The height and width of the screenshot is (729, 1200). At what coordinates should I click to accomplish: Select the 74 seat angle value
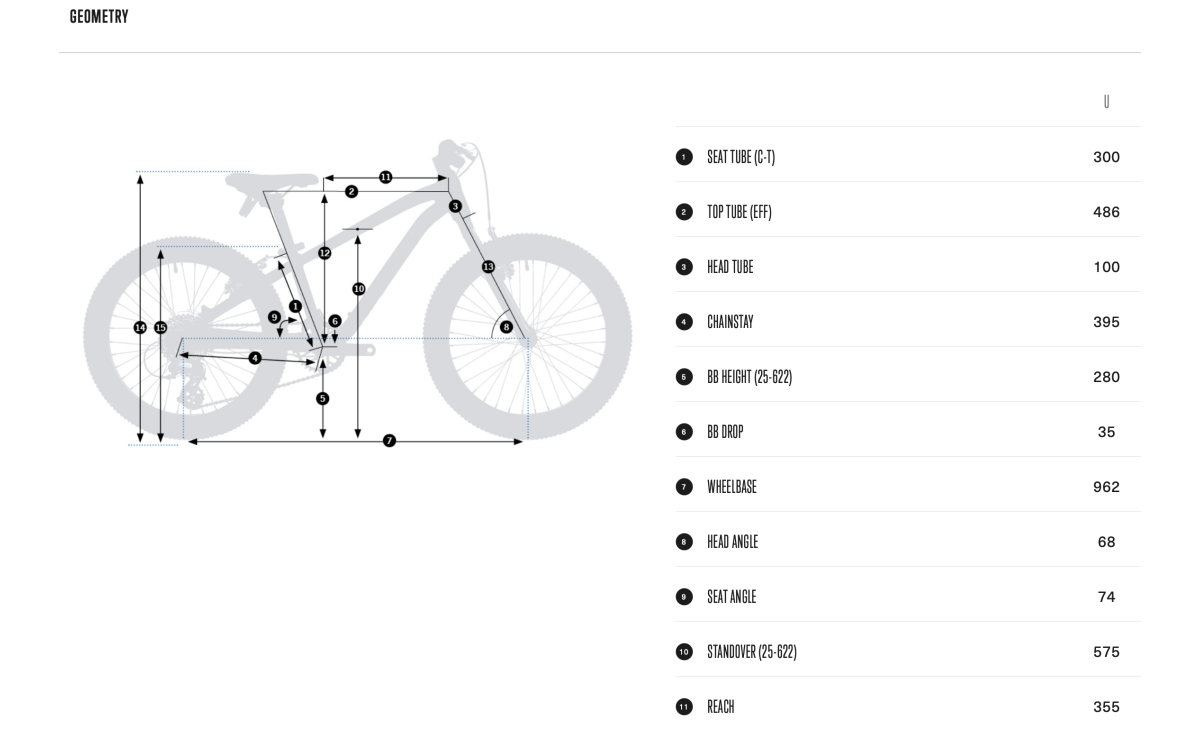[1106, 597]
